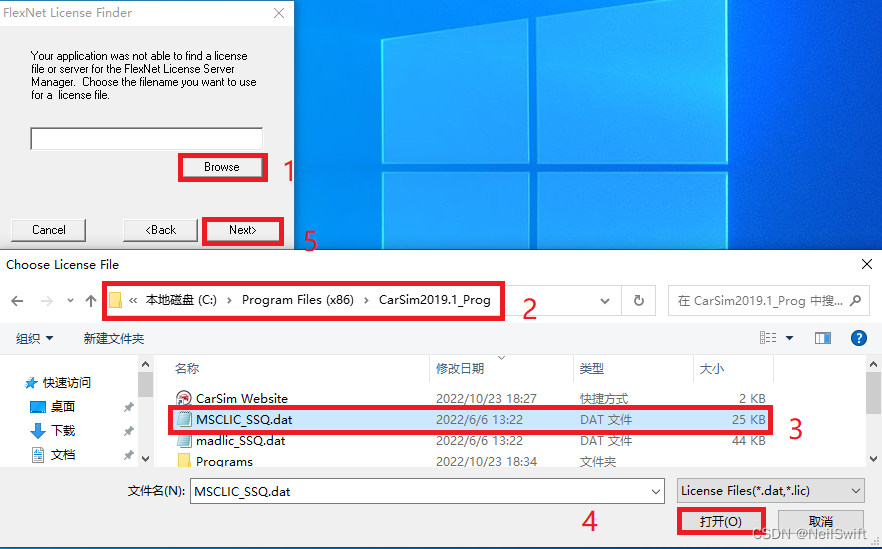Viewport: 882px width, 549px height.
Task: Select the madlic_SSQ.dat file
Action: tap(240, 440)
